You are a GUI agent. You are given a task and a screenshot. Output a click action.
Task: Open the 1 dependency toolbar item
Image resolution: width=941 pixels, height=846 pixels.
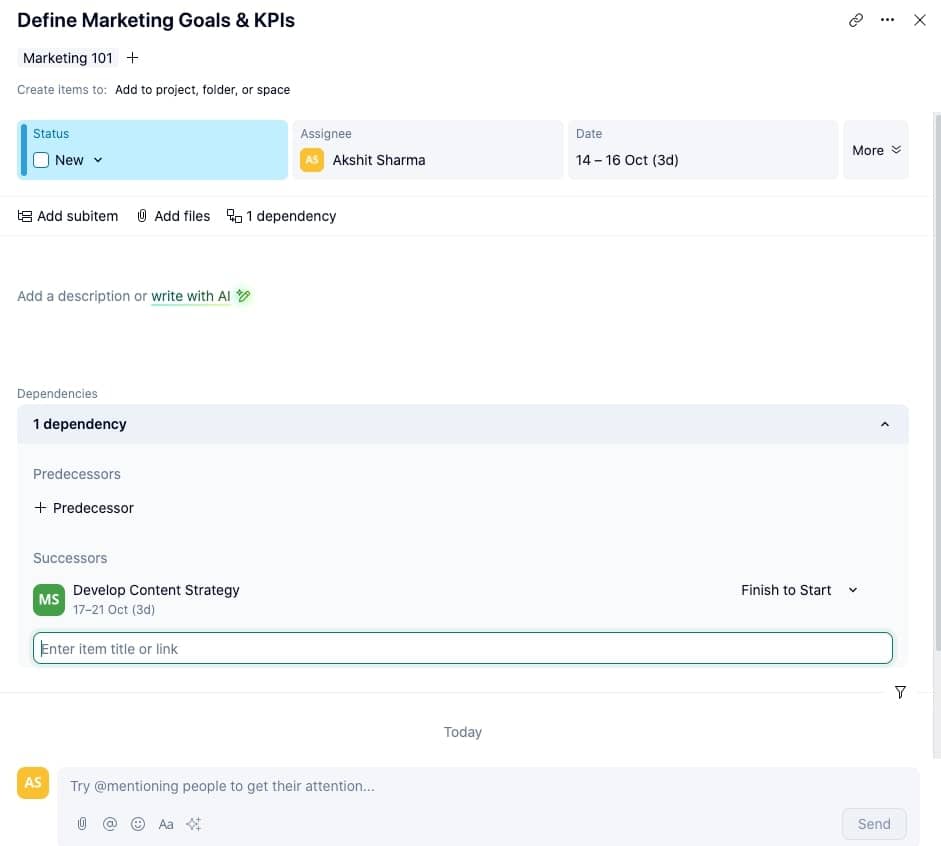pos(281,216)
